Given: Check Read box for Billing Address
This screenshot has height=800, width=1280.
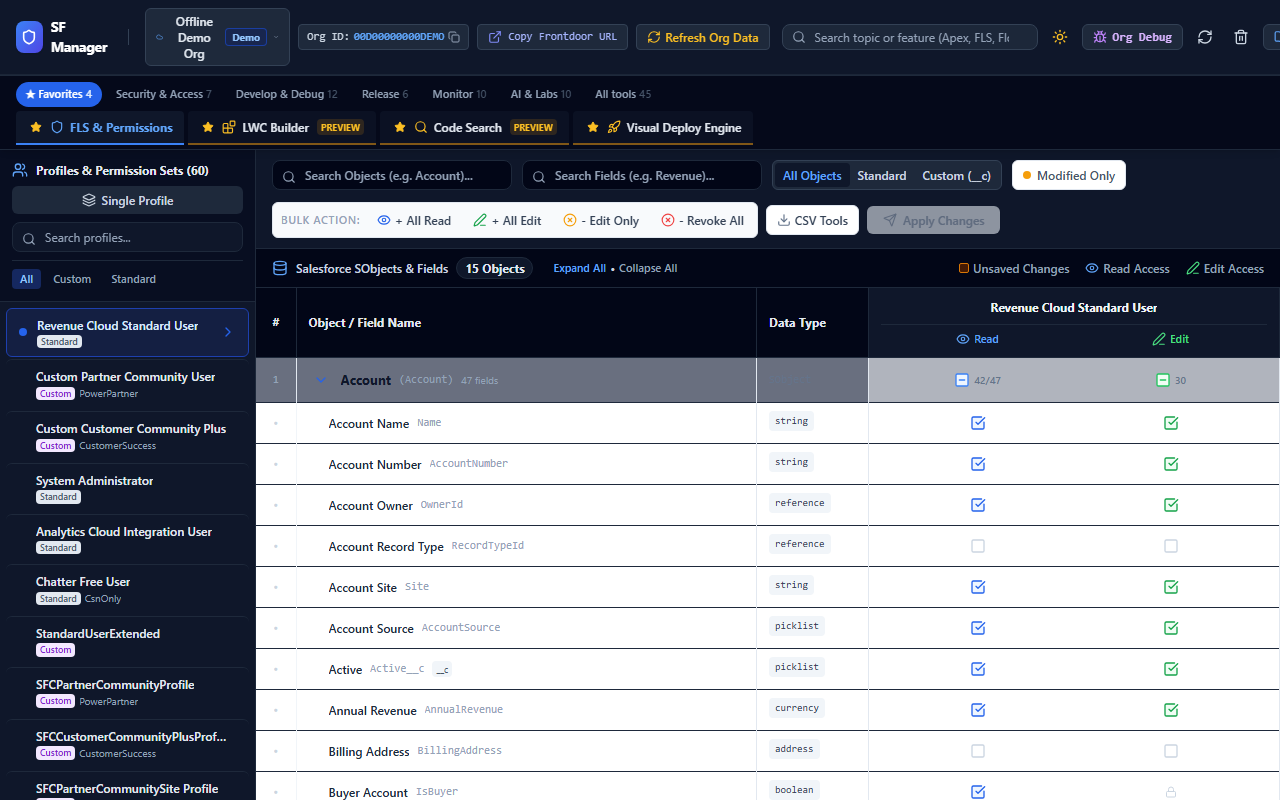Looking at the screenshot, I should pyautogui.click(x=978, y=751).
